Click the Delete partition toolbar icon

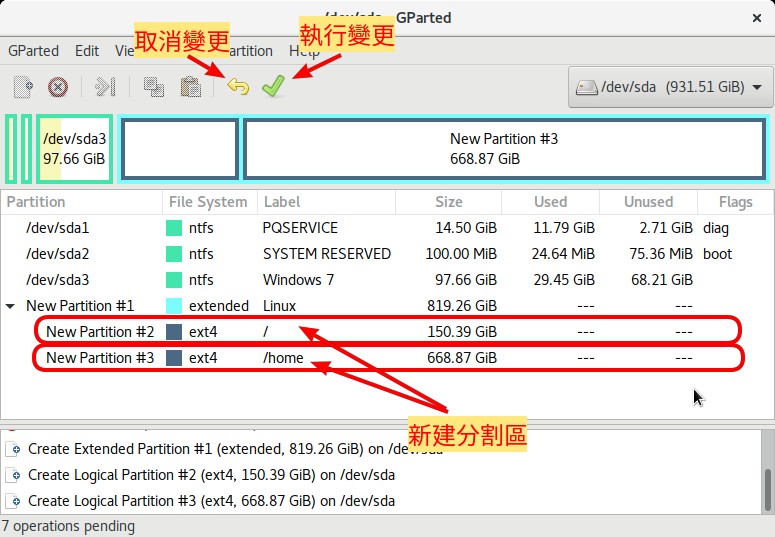[x=58, y=87]
